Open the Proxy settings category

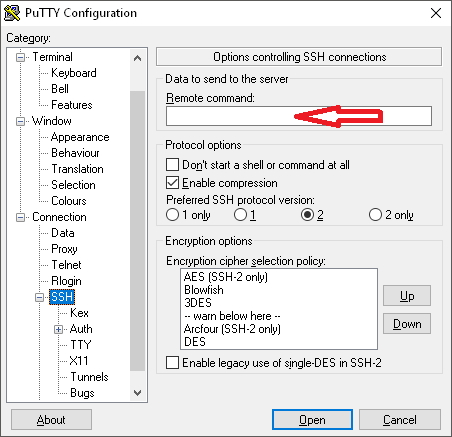click(x=64, y=249)
